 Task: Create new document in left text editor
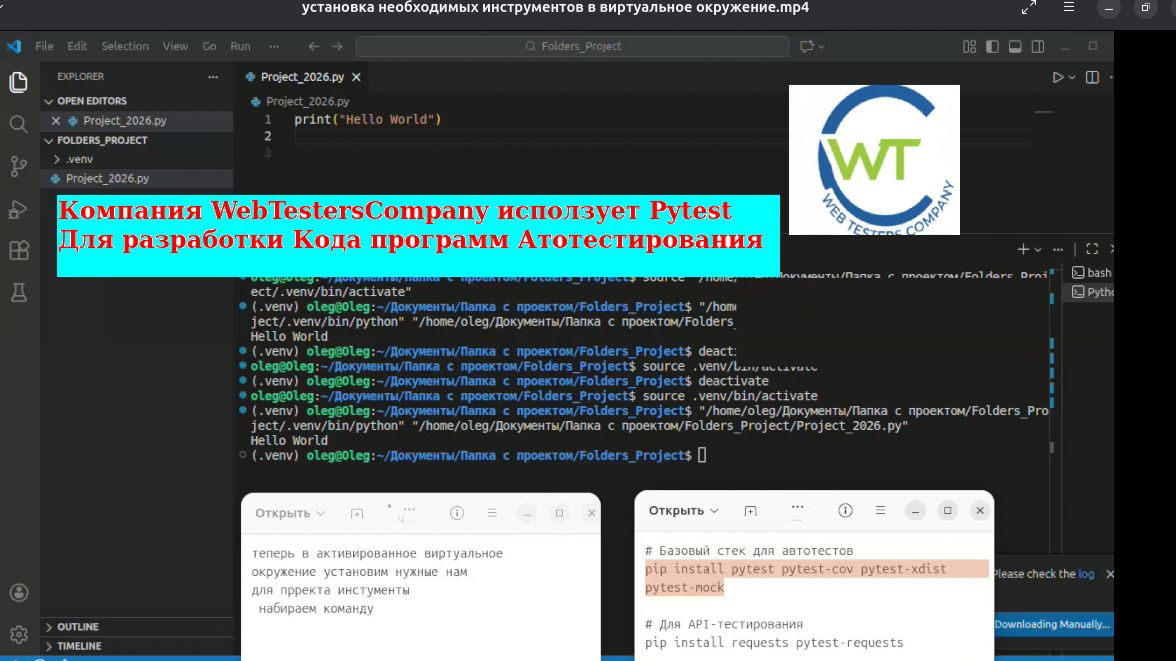click(x=357, y=513)
